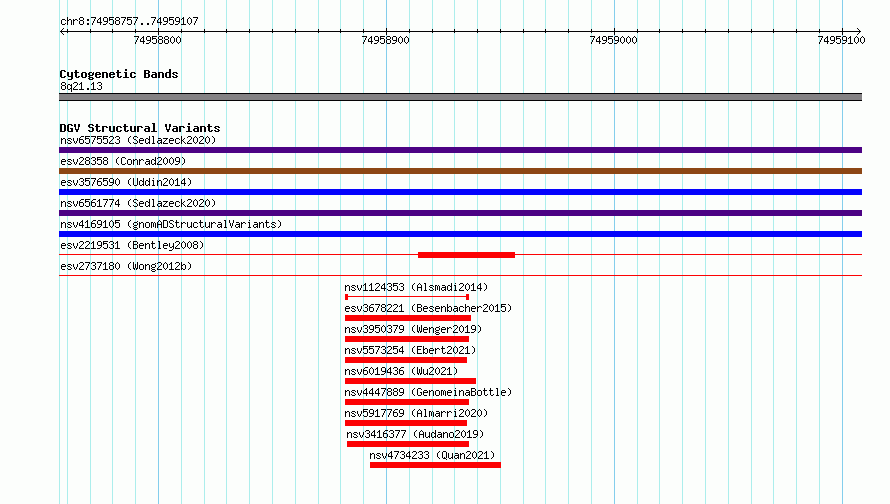Select the thick red esv2219531 segment
The width and height of the screenshot is (890, 504).
(467, 255)
